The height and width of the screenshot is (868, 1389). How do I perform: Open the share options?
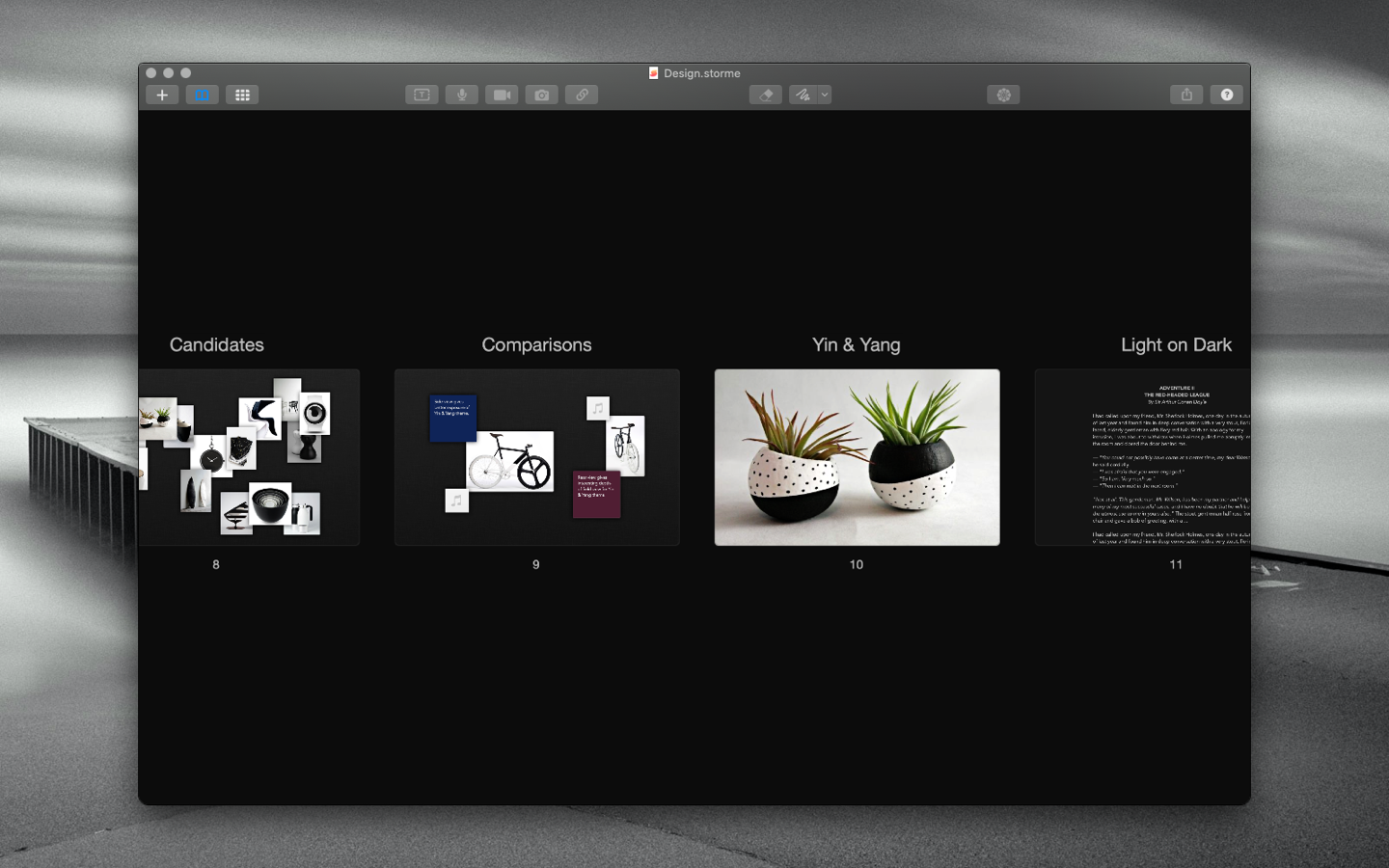tap(1185, 95)
